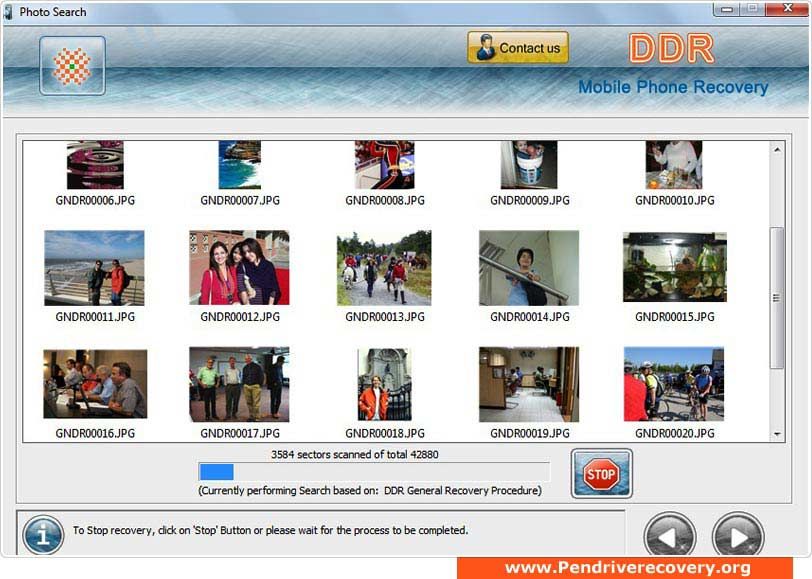812x579 pixels.
Task: Click the '3584 sectors scanned of total 42880' text
Action: pos(355,455)
